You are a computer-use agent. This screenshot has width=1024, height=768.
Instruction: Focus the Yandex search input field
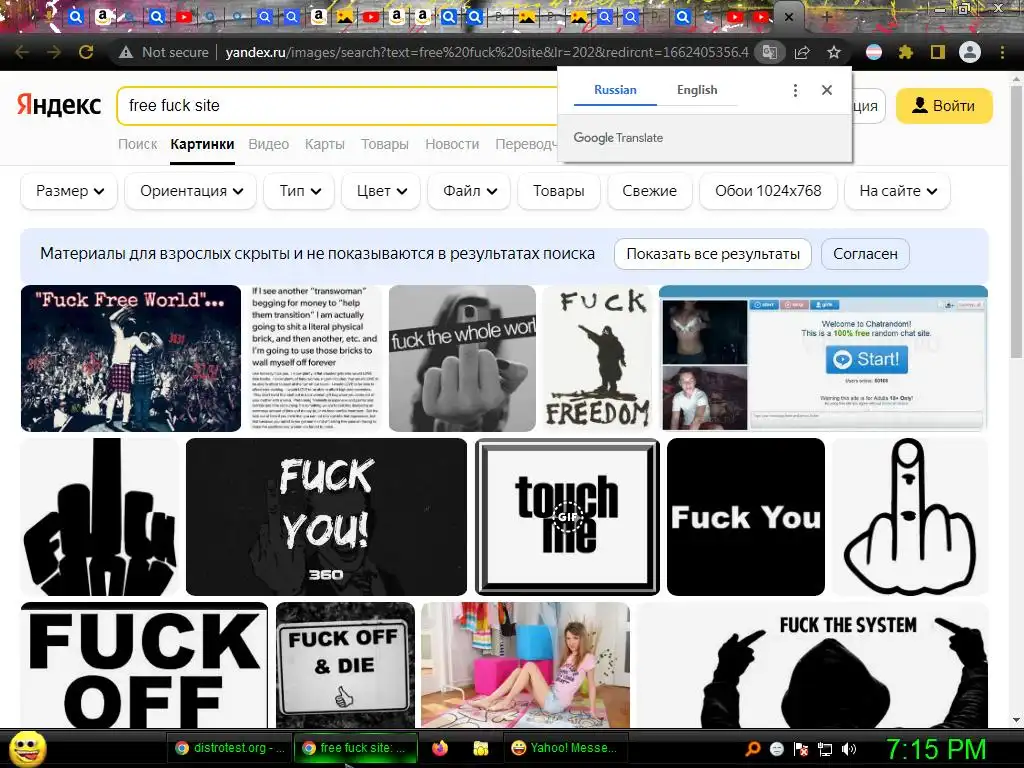click(x=336, y=106)
